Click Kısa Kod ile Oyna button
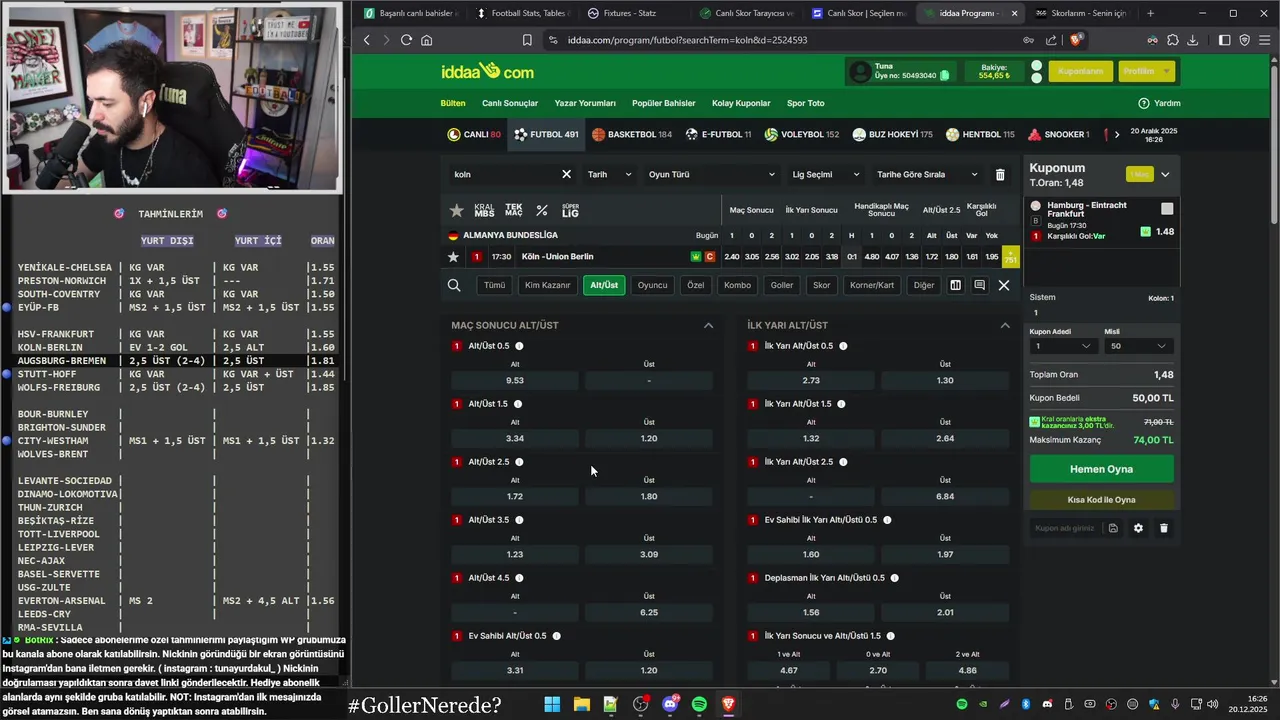Viewport: 1280px width, 720px height. (x=1102, y=500)
